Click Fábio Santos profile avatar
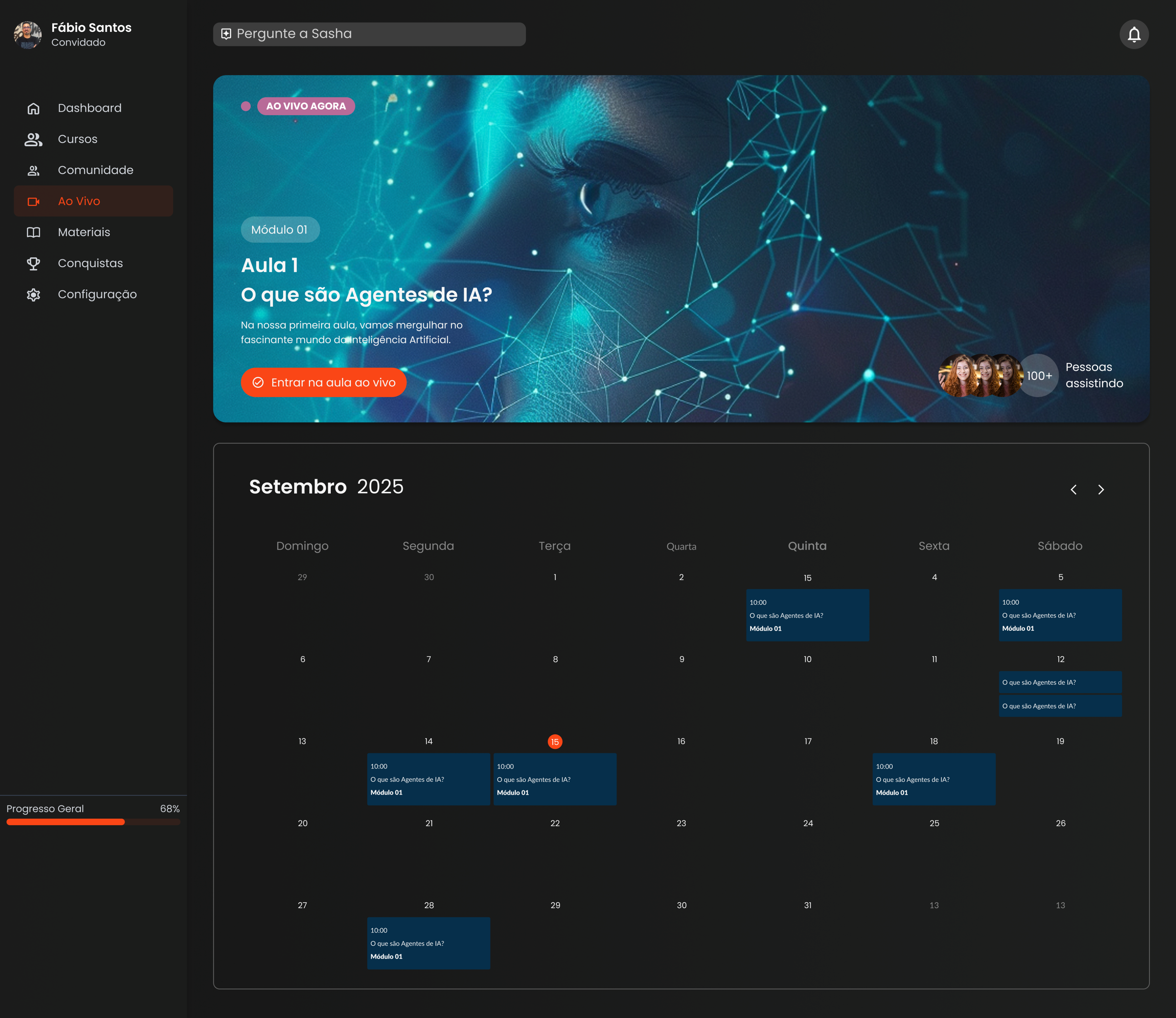This screenshot has width=1176, height=1018. (27, 35)
